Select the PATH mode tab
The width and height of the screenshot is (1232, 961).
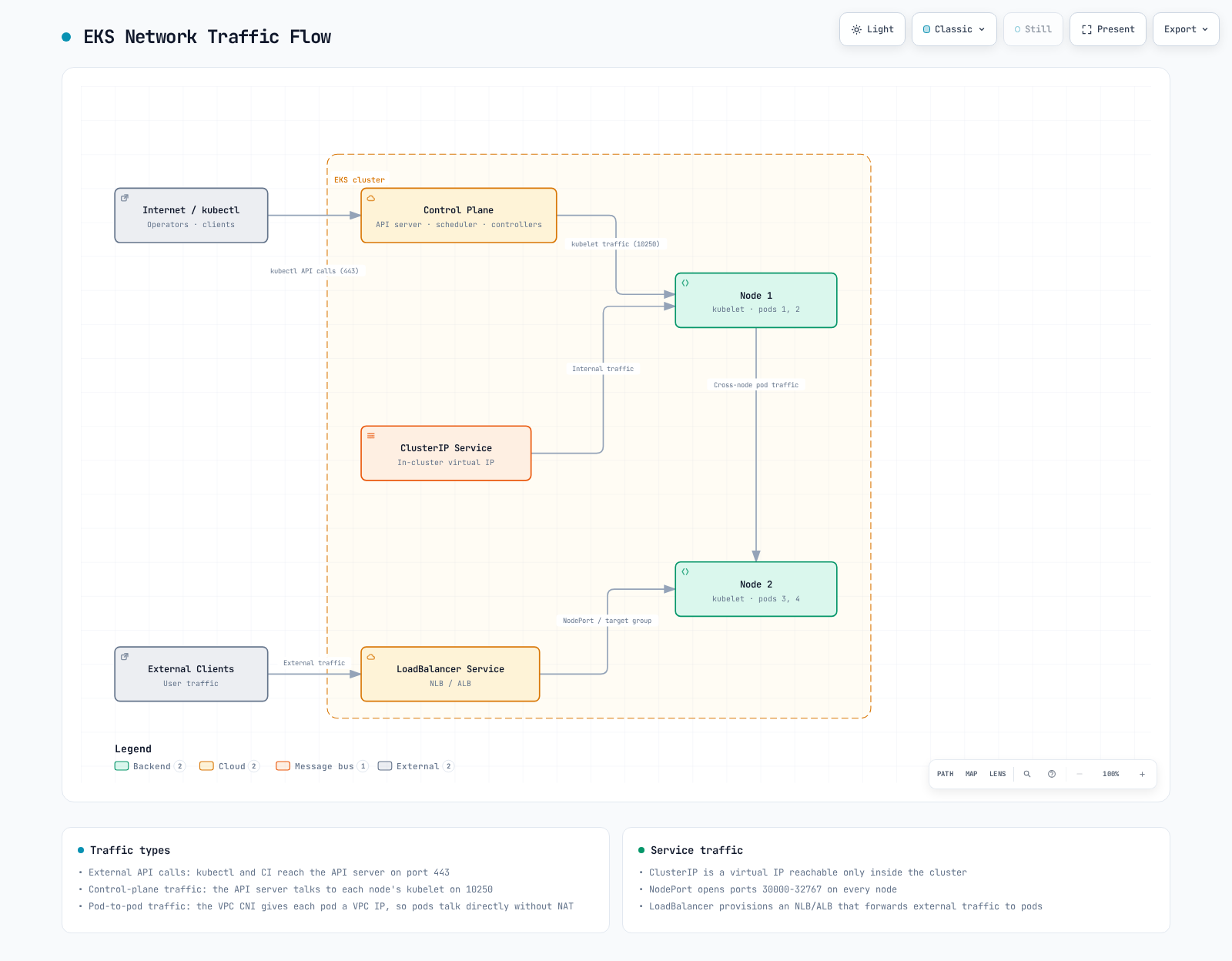click(x=946, y=774)
